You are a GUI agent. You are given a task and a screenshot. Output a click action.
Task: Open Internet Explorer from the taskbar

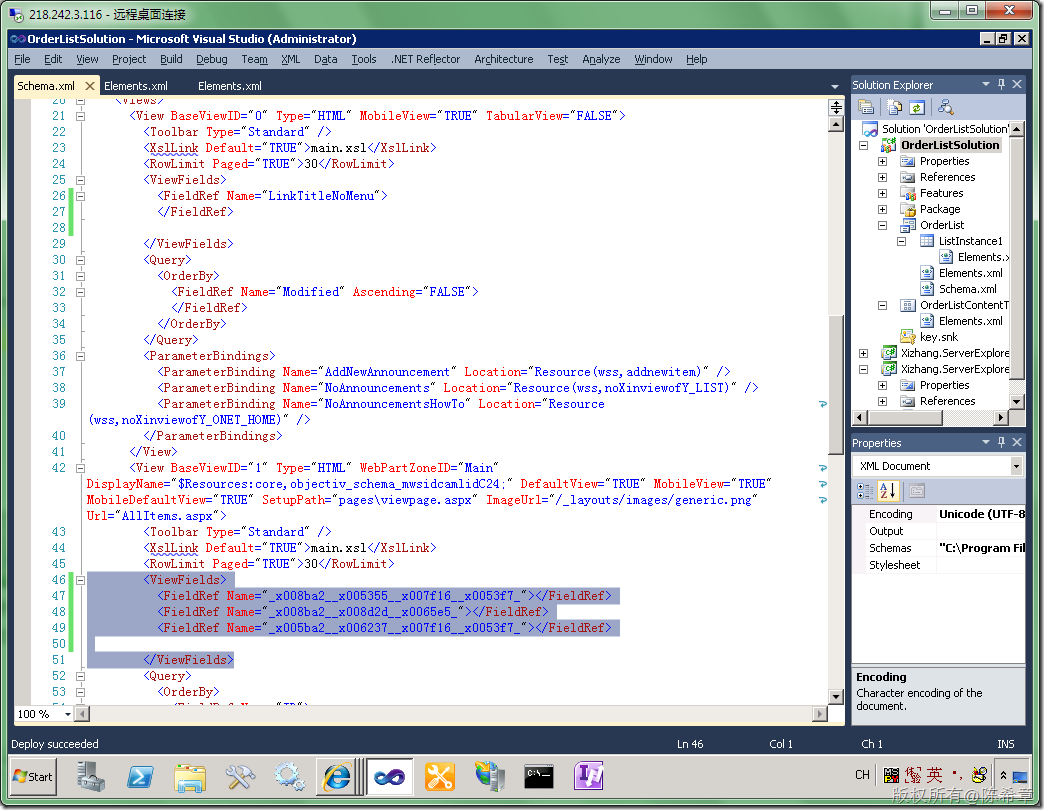click(337, 776)
